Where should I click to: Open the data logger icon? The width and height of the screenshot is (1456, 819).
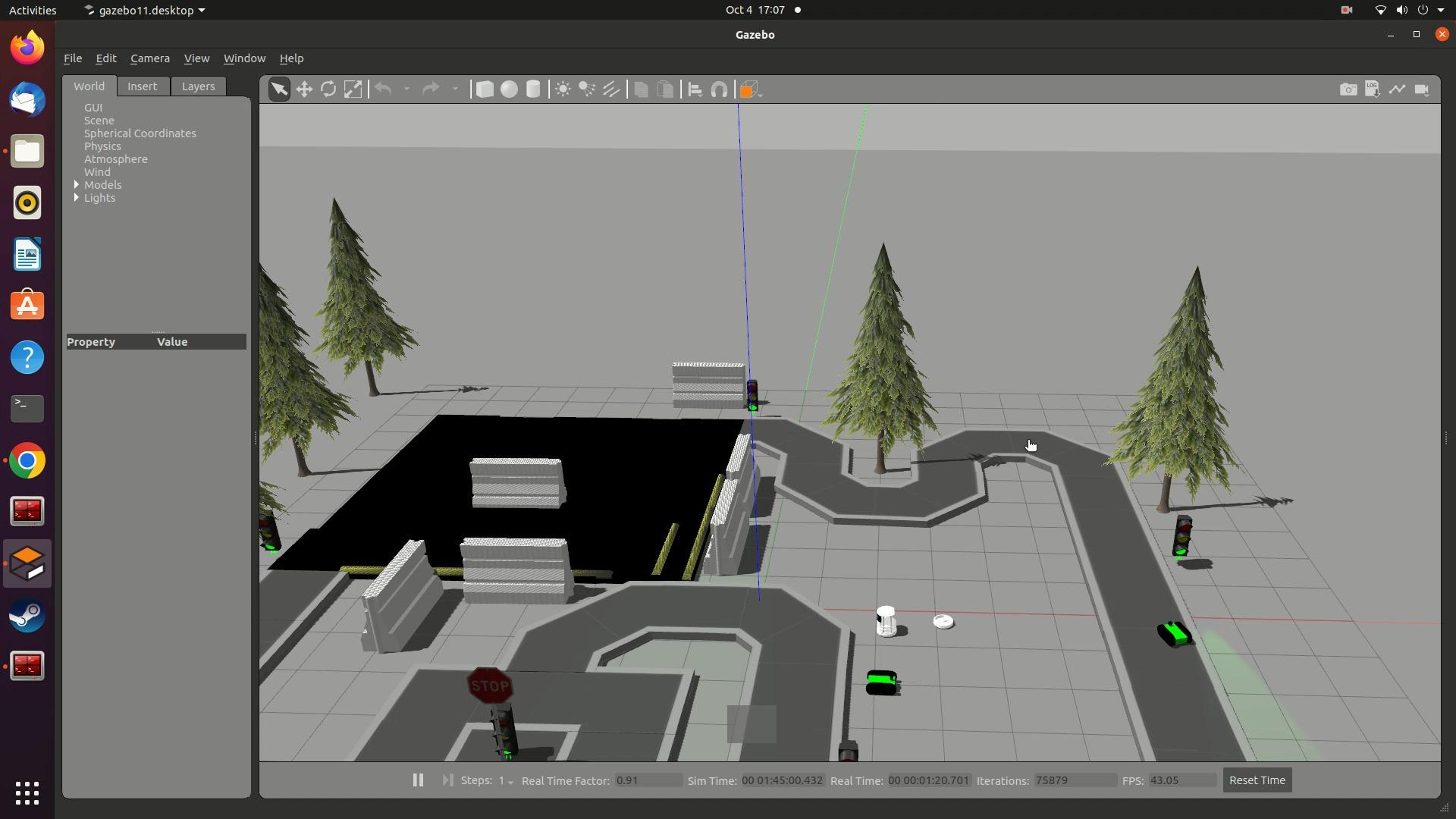pyautogui.click(x=1373, y=89)
